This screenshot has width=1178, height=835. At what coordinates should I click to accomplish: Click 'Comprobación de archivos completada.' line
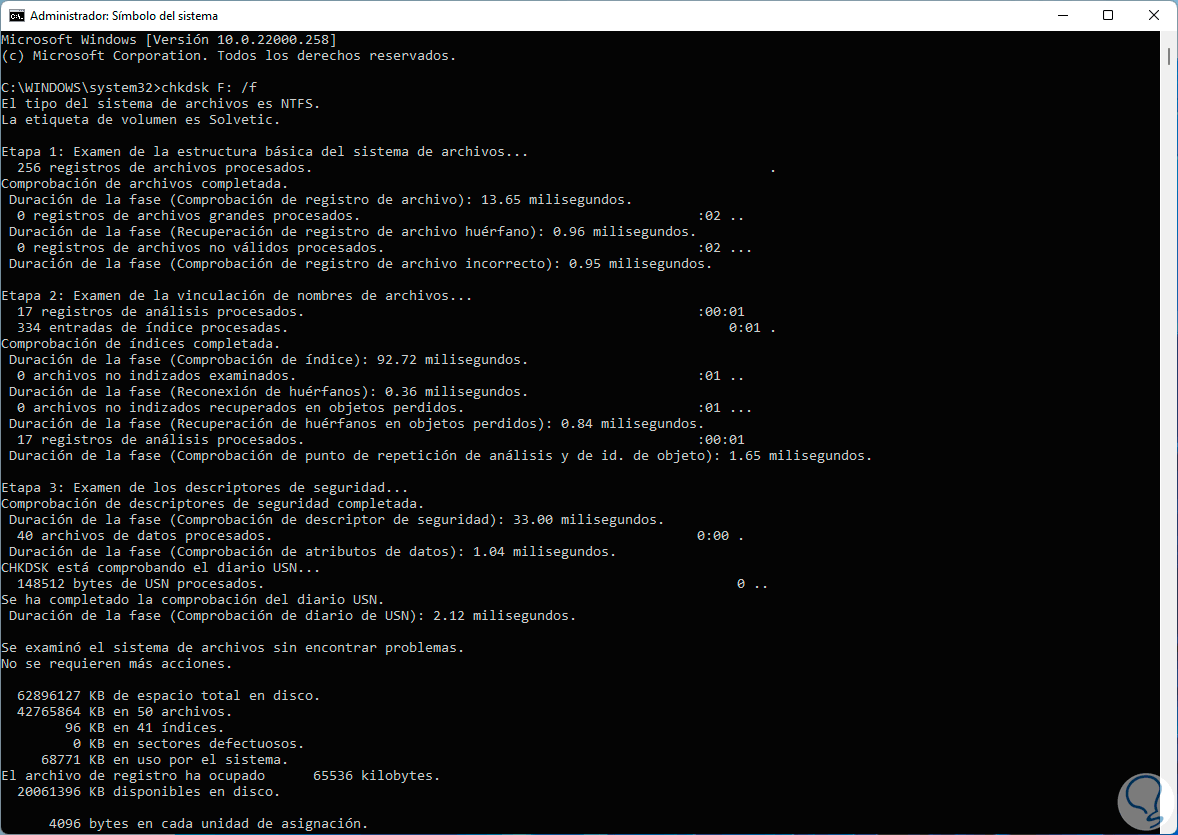click(x=145, y=183)
